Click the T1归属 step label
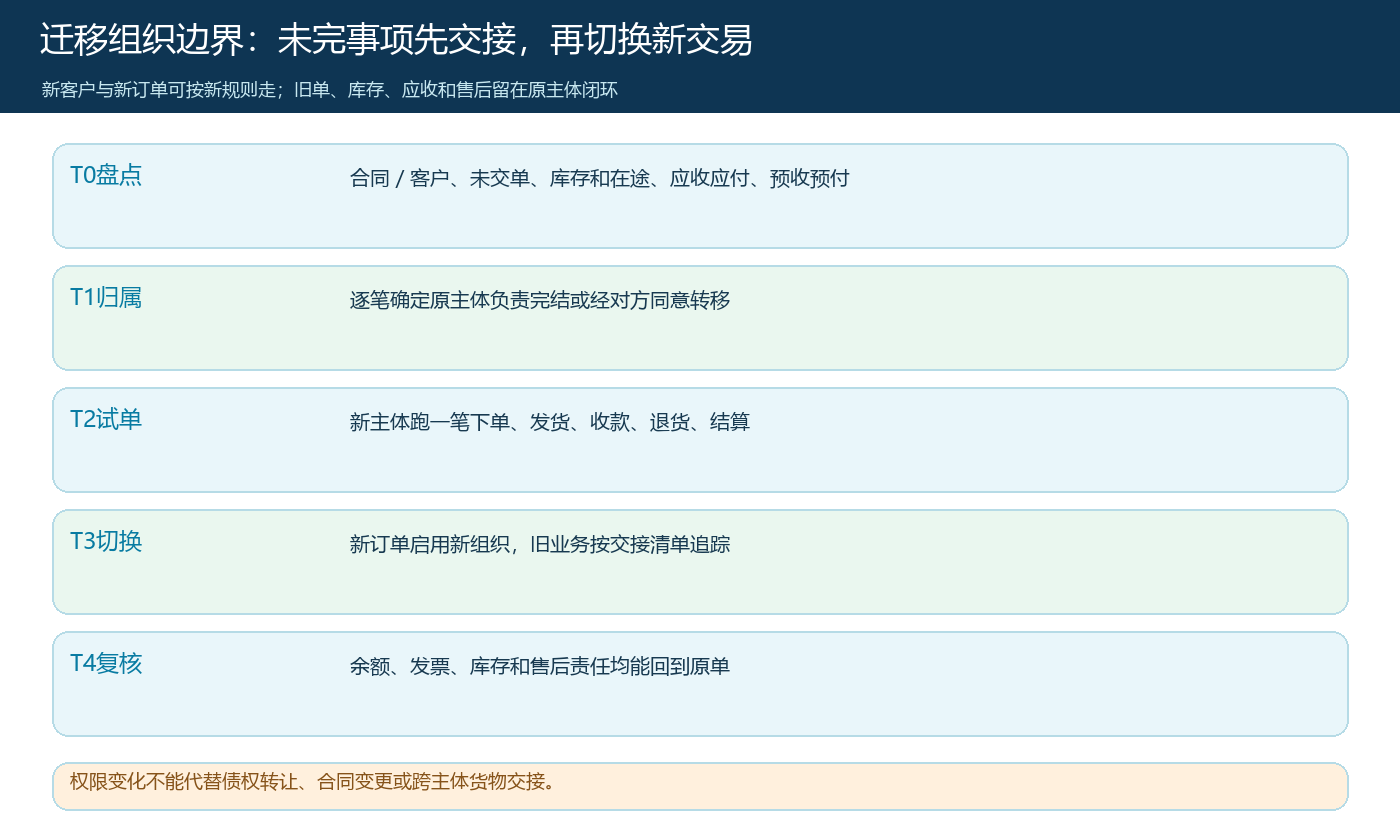1400x825 pixels. tap(106, 297)
